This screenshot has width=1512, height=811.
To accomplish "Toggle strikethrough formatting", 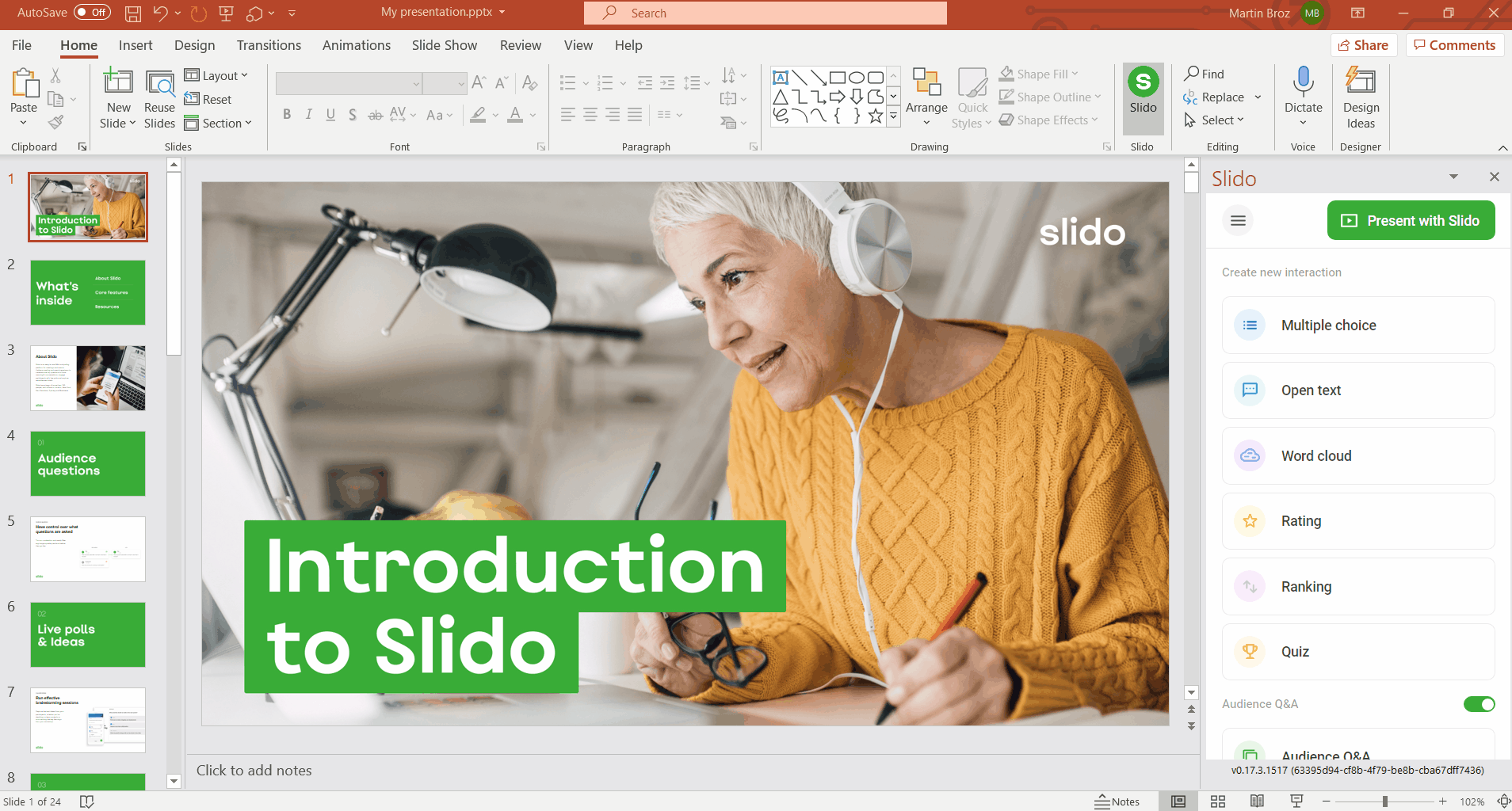I will tap(375, 115).
